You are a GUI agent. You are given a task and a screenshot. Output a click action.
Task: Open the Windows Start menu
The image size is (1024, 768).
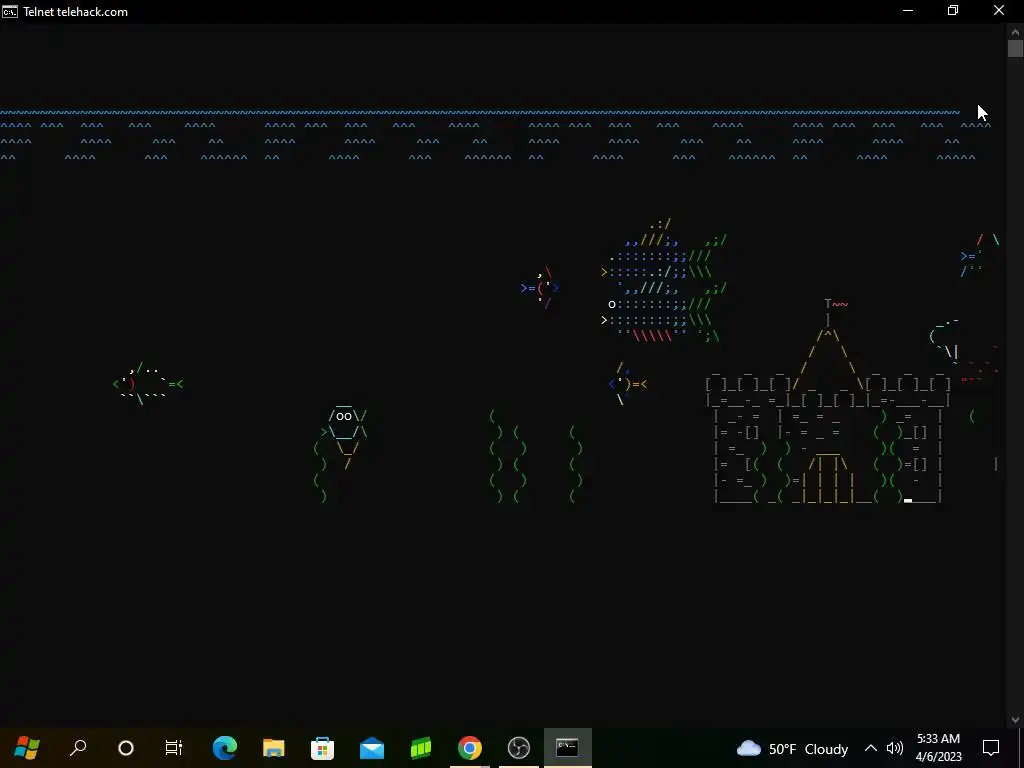coord(26,748)
